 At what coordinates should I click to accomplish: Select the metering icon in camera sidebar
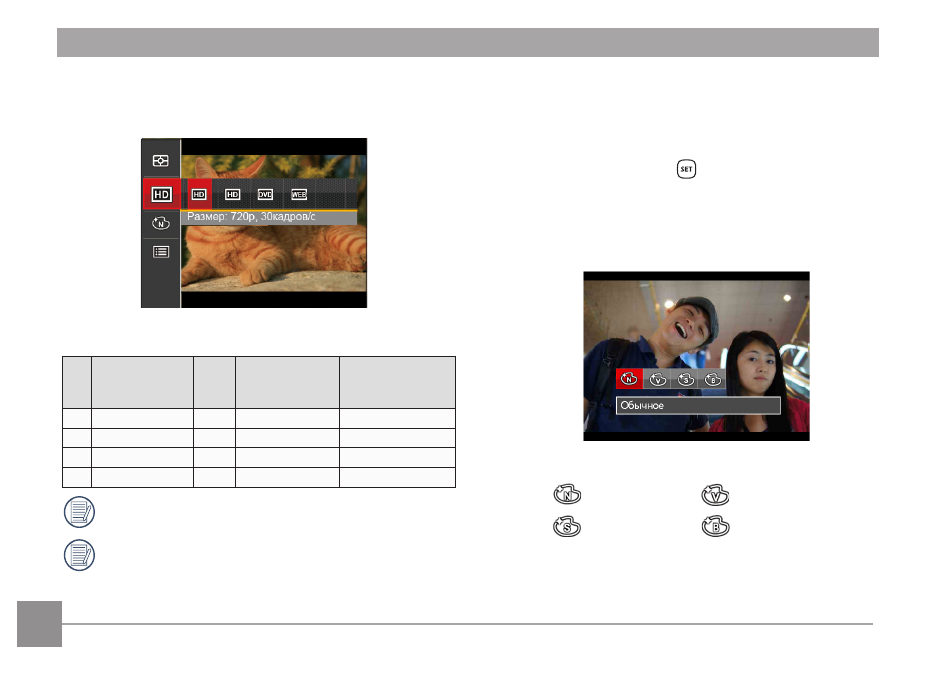coord(160,161)
